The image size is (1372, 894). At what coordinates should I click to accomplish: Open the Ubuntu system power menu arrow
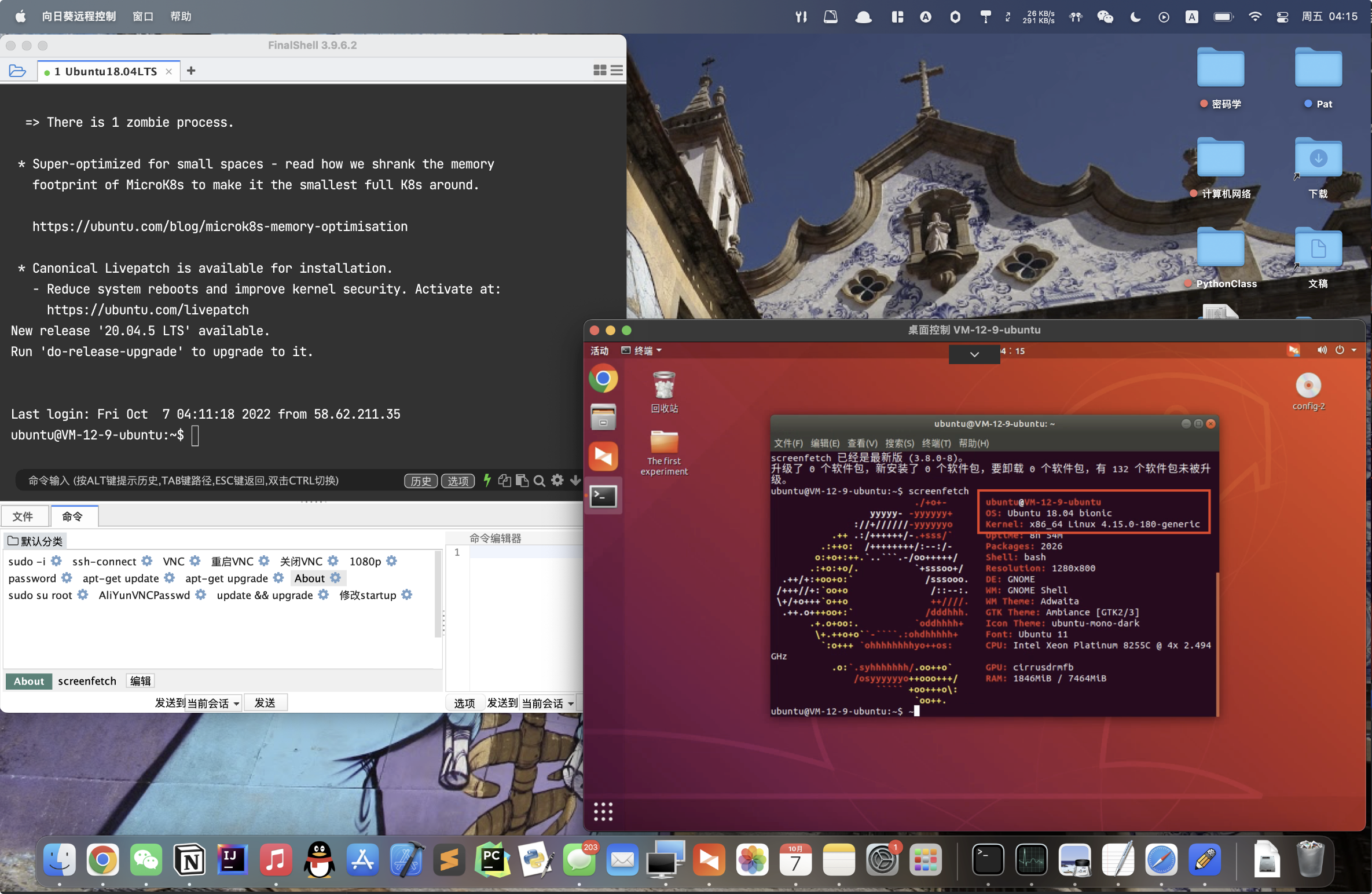1353,350
